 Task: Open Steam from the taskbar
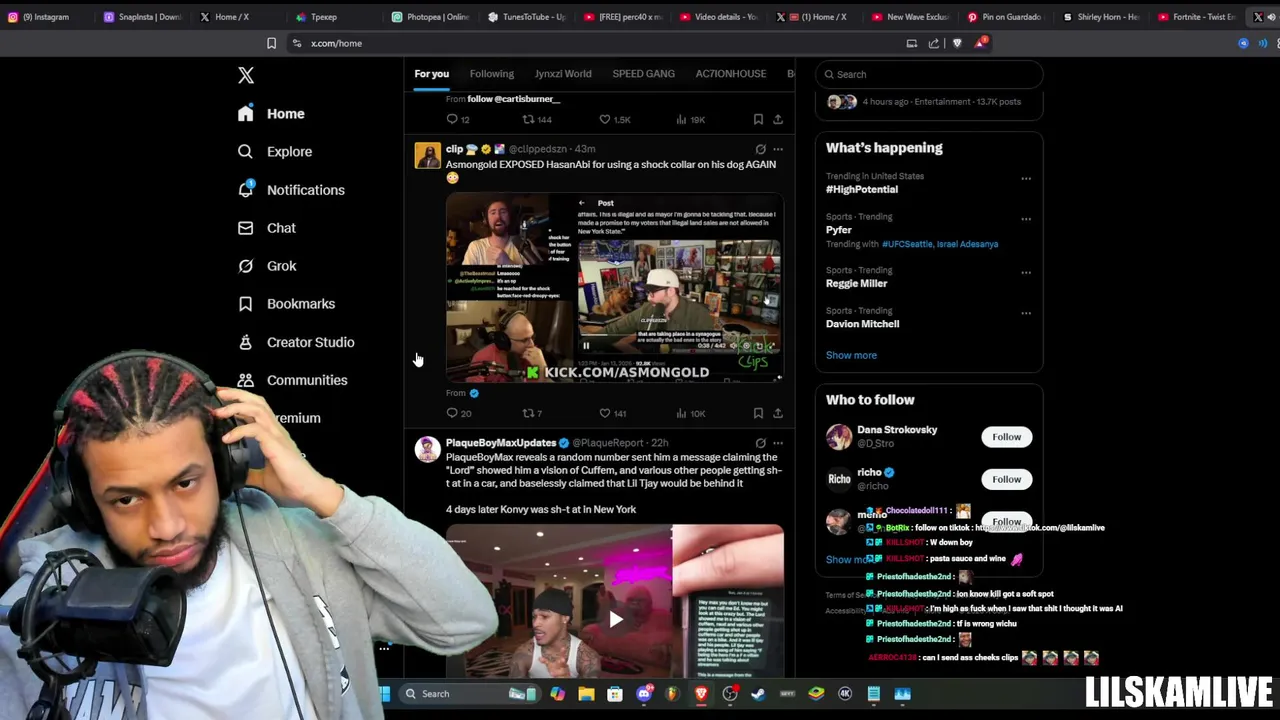pyautogui.click(x=758, y=694)
